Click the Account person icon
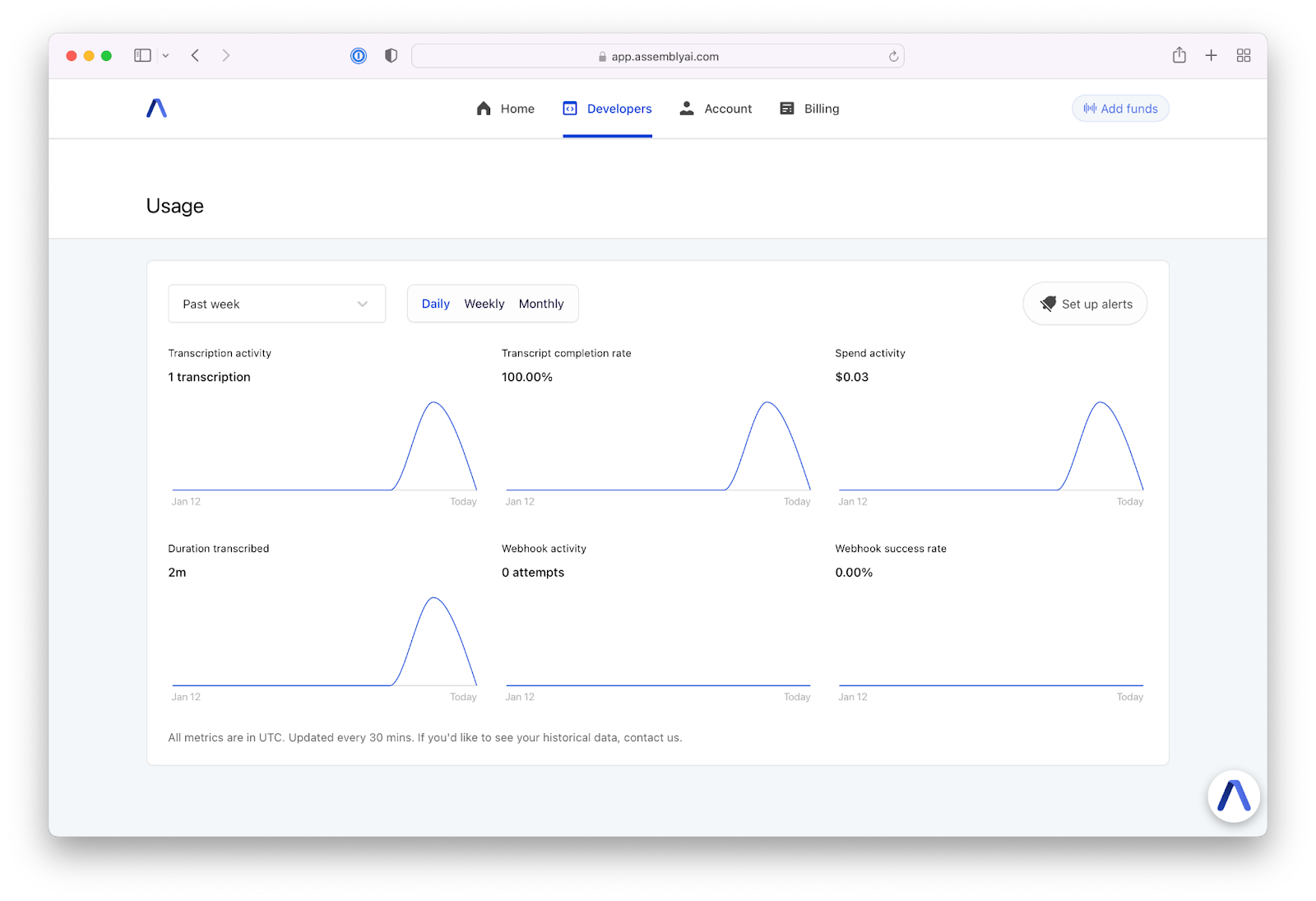Image resolution: width=1316 pixels, height=901 pixels. click(x=687, y=108)
